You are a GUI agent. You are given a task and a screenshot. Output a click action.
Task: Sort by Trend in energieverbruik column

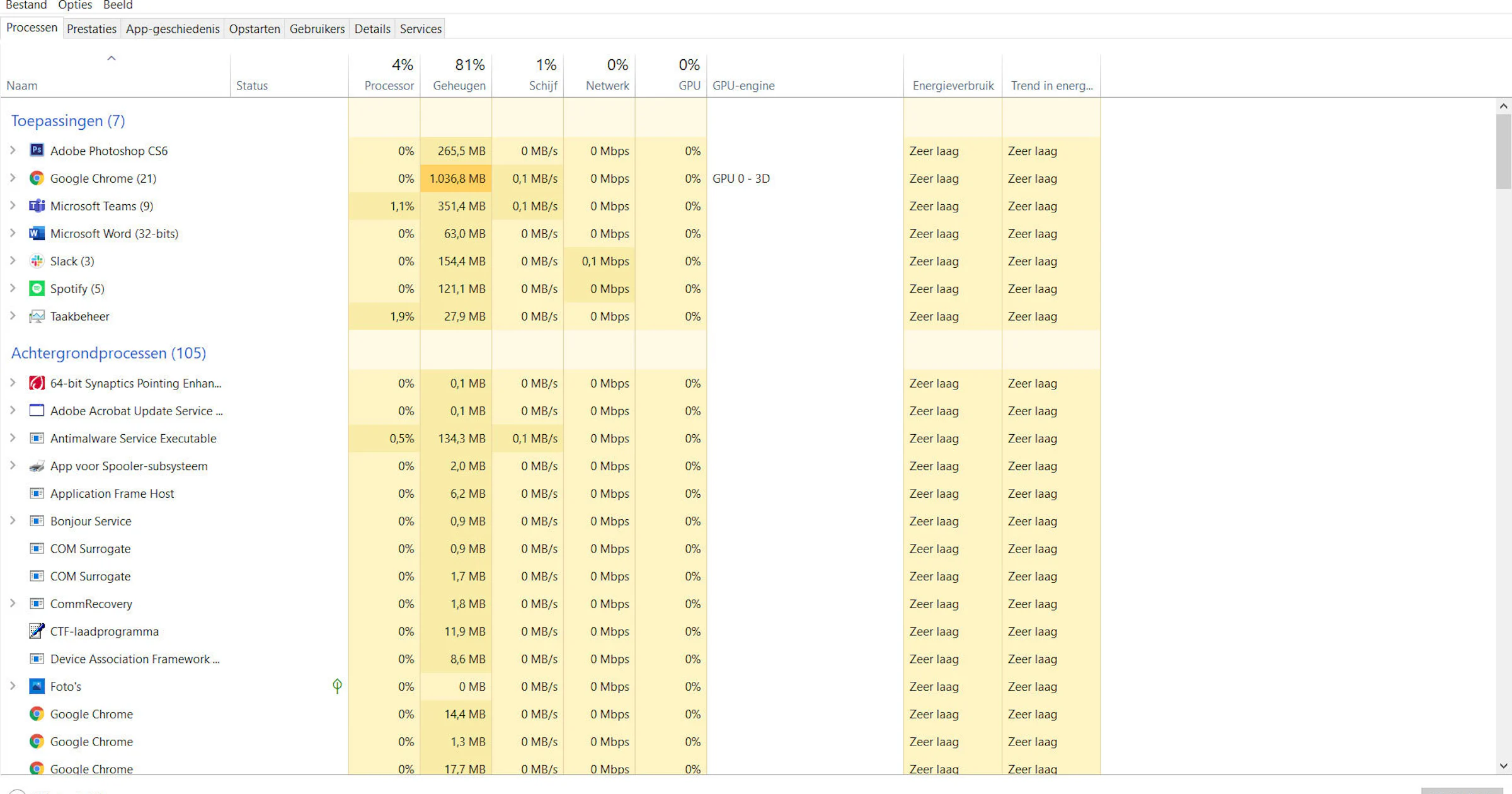pos(1051,76)
